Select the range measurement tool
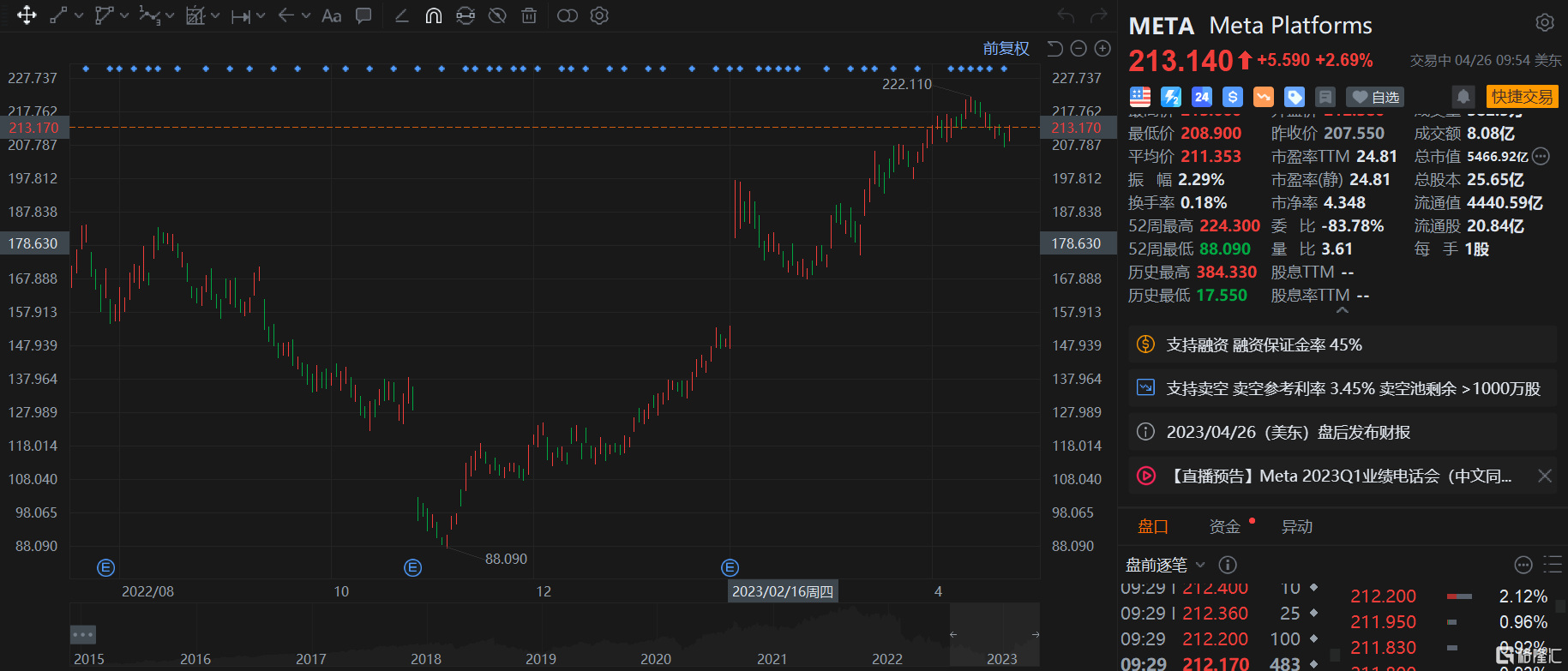The image size is (1568, 671). tap(241, 15)
